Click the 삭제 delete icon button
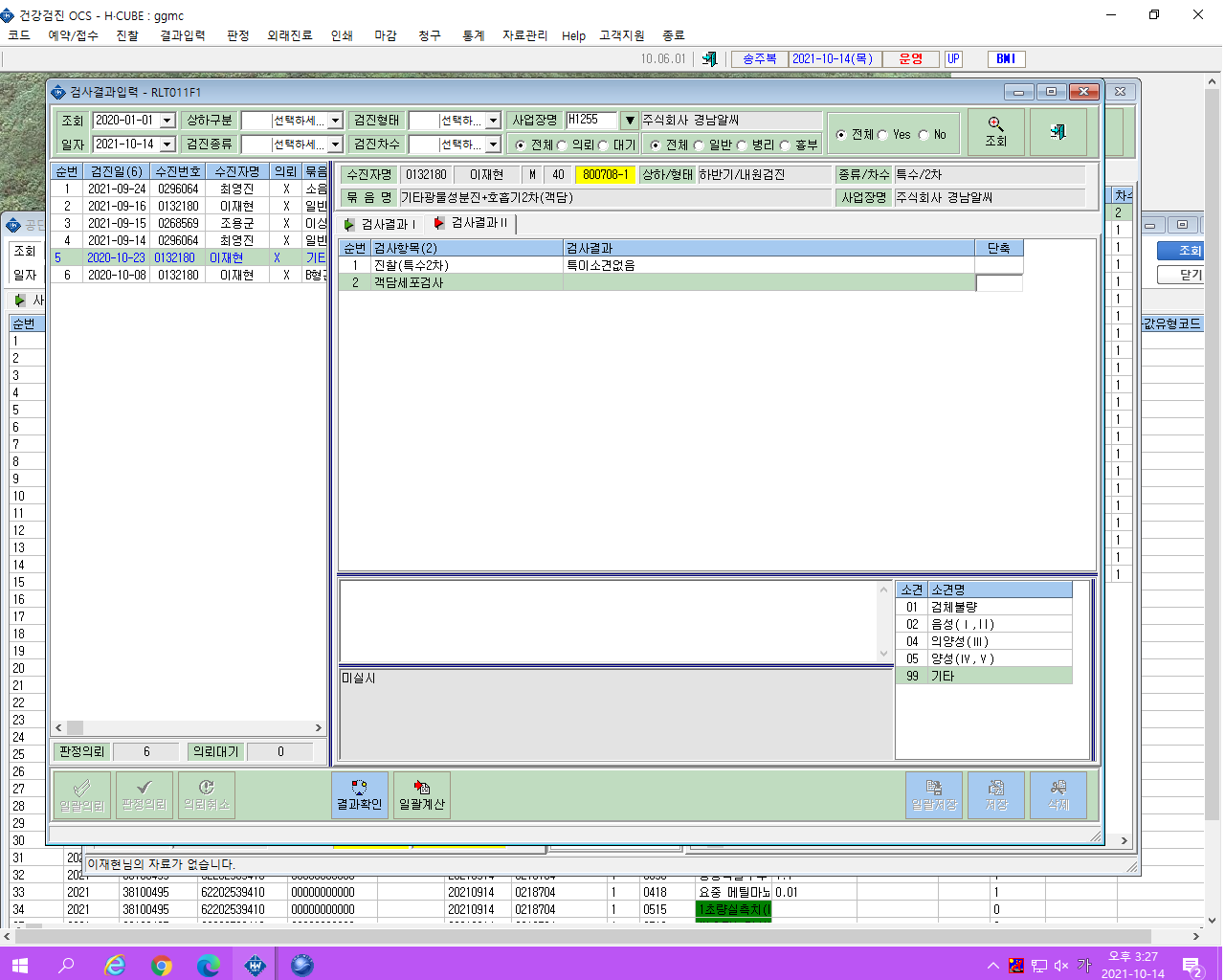This screenshot has width=1225, height=980. pyautogui.click(x=1058, y=795)
